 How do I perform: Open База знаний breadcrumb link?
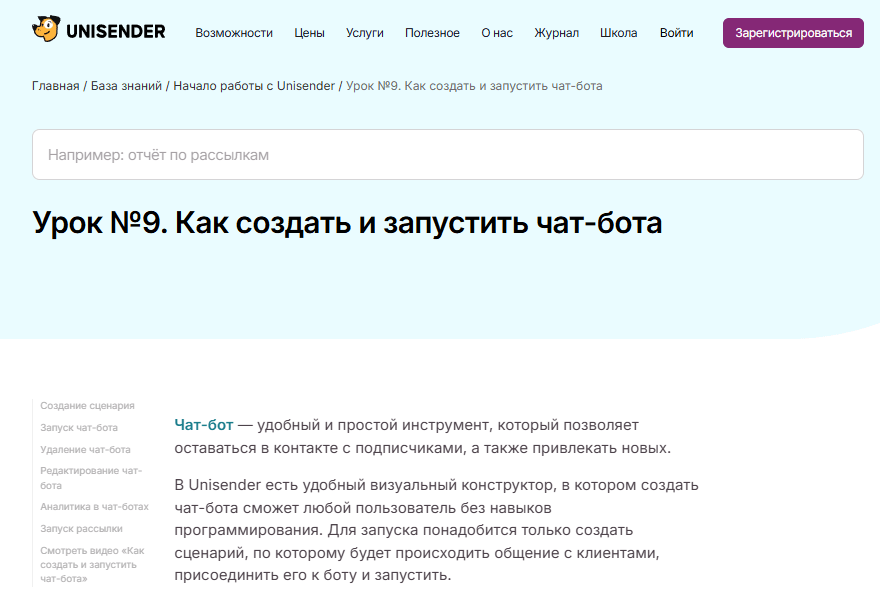coord(126,86)
